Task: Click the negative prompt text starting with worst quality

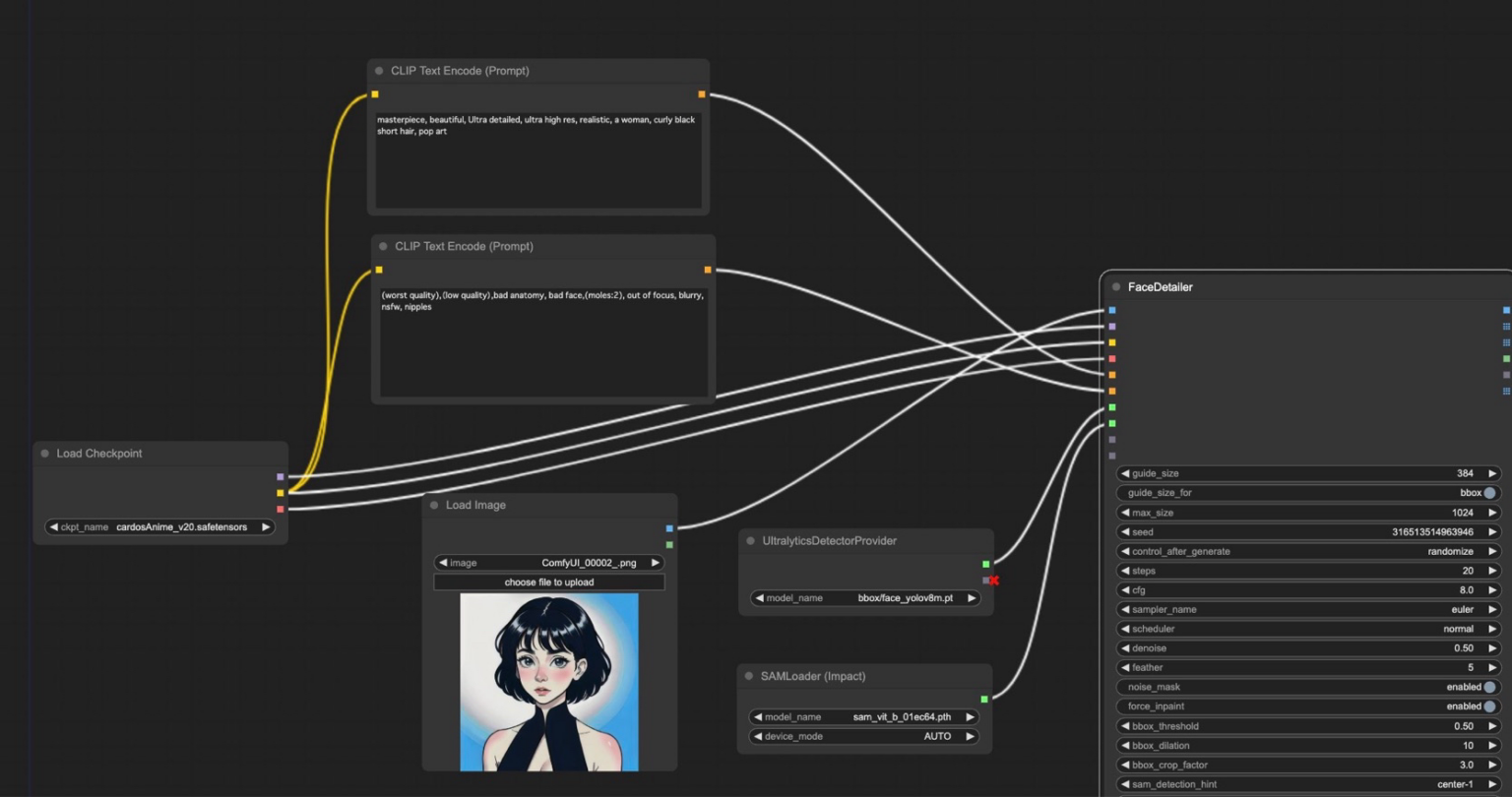Action: tap(542, 300)
